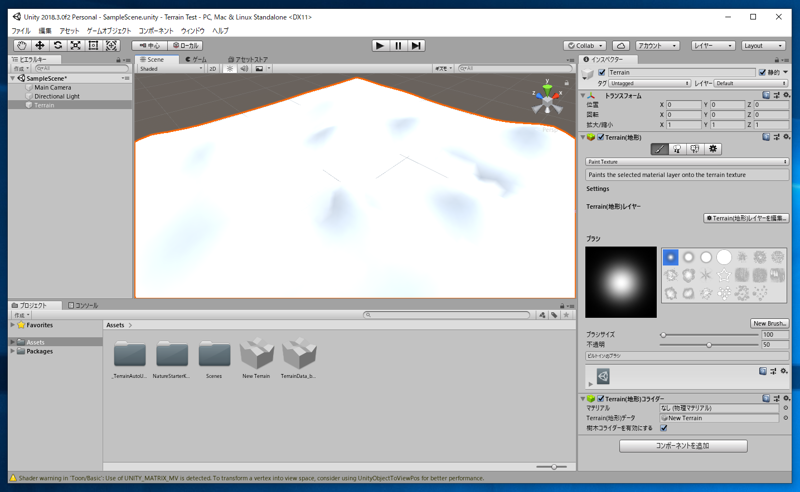Open the Account dropdown

click(657, 45)
